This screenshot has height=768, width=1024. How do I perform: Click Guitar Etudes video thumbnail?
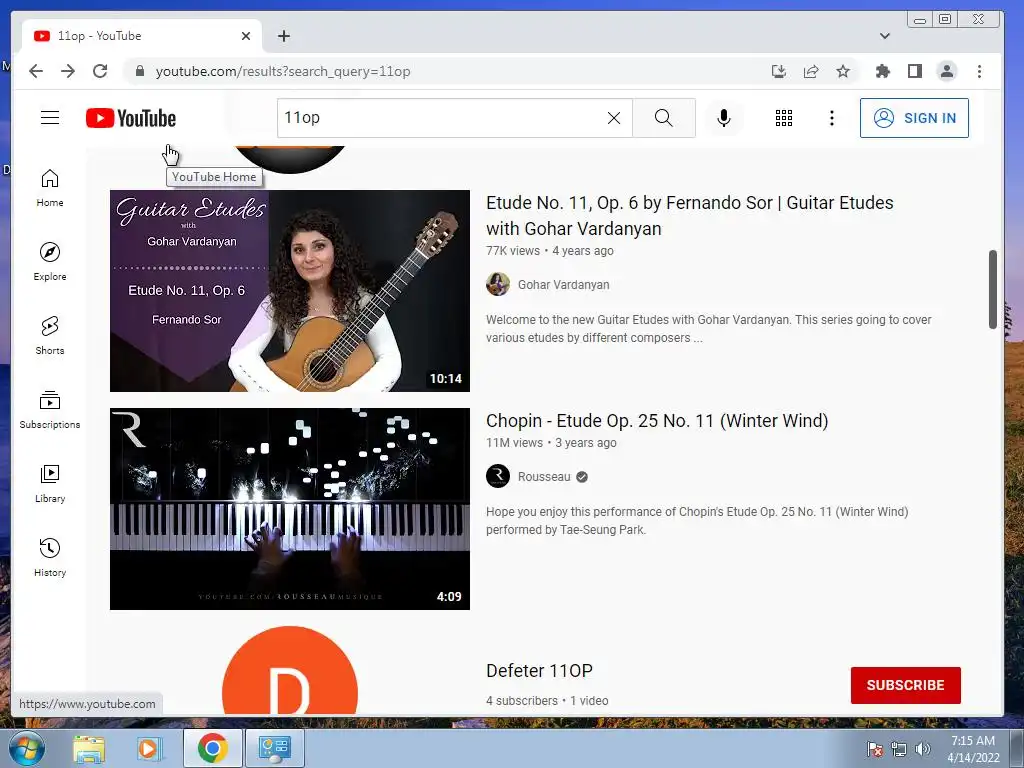click(290, 291)
